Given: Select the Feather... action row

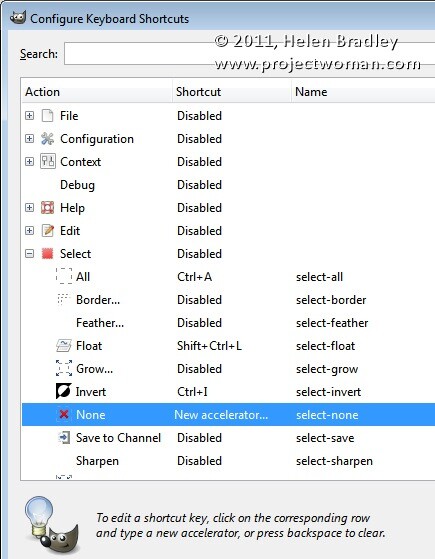Looking at the screenshot, I should (229, 323).
